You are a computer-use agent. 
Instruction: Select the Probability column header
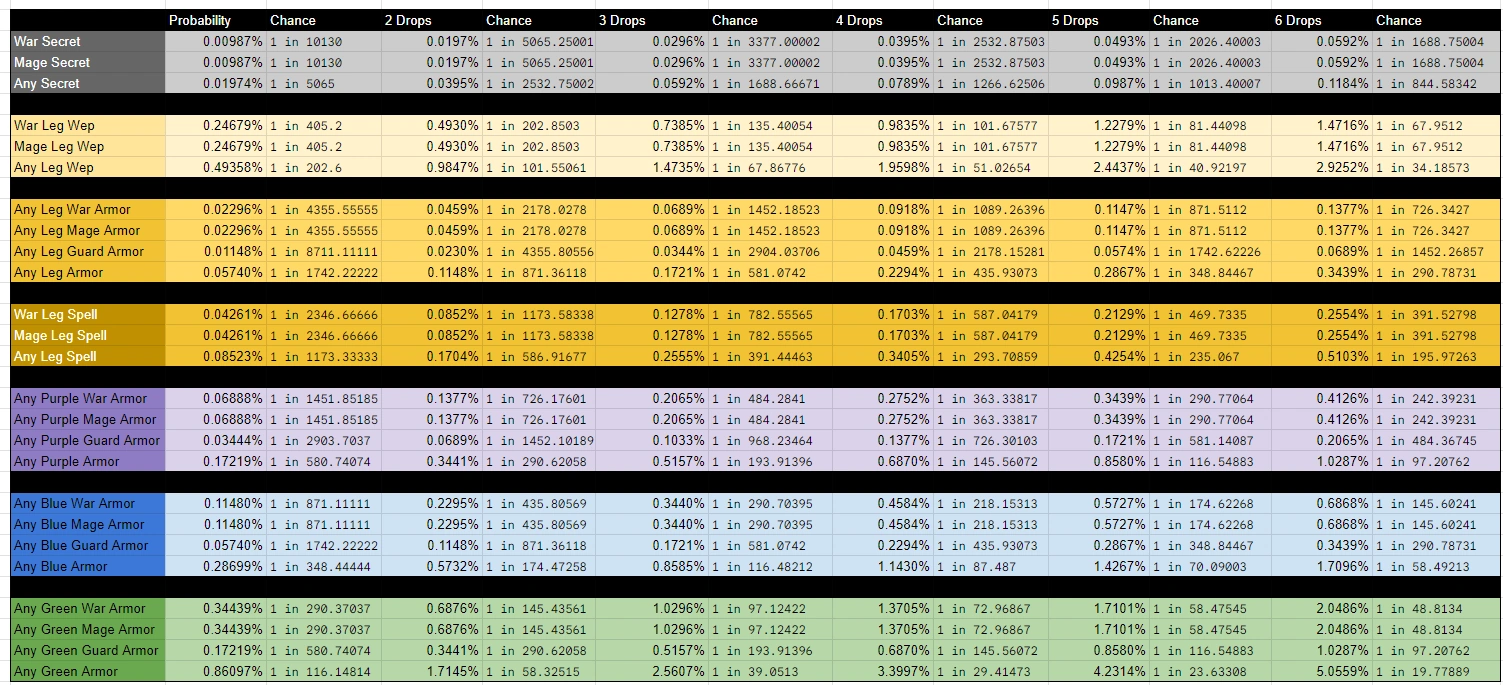coord(200,20)
